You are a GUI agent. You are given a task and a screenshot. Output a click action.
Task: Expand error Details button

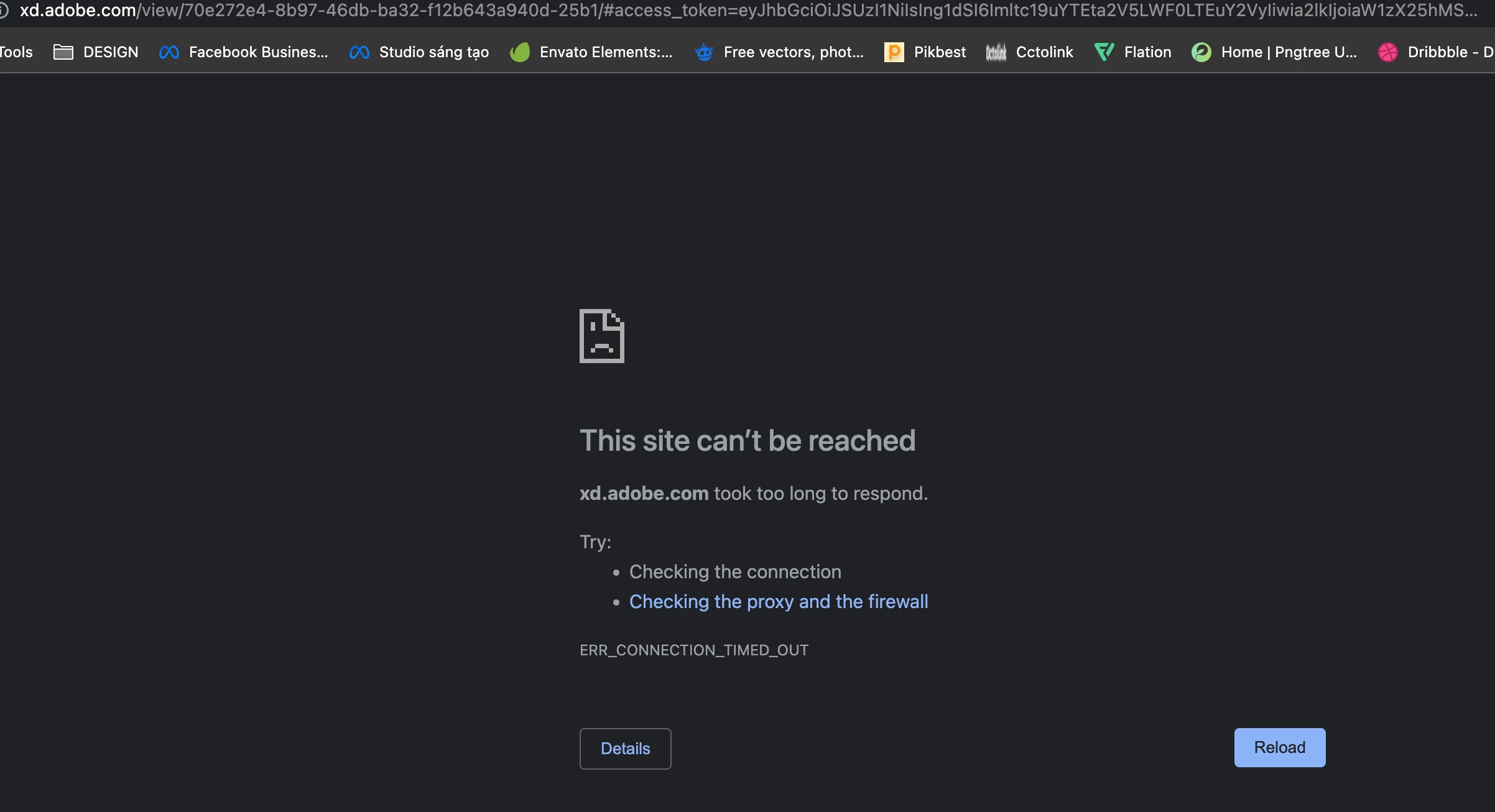click(x=625, y=749)
